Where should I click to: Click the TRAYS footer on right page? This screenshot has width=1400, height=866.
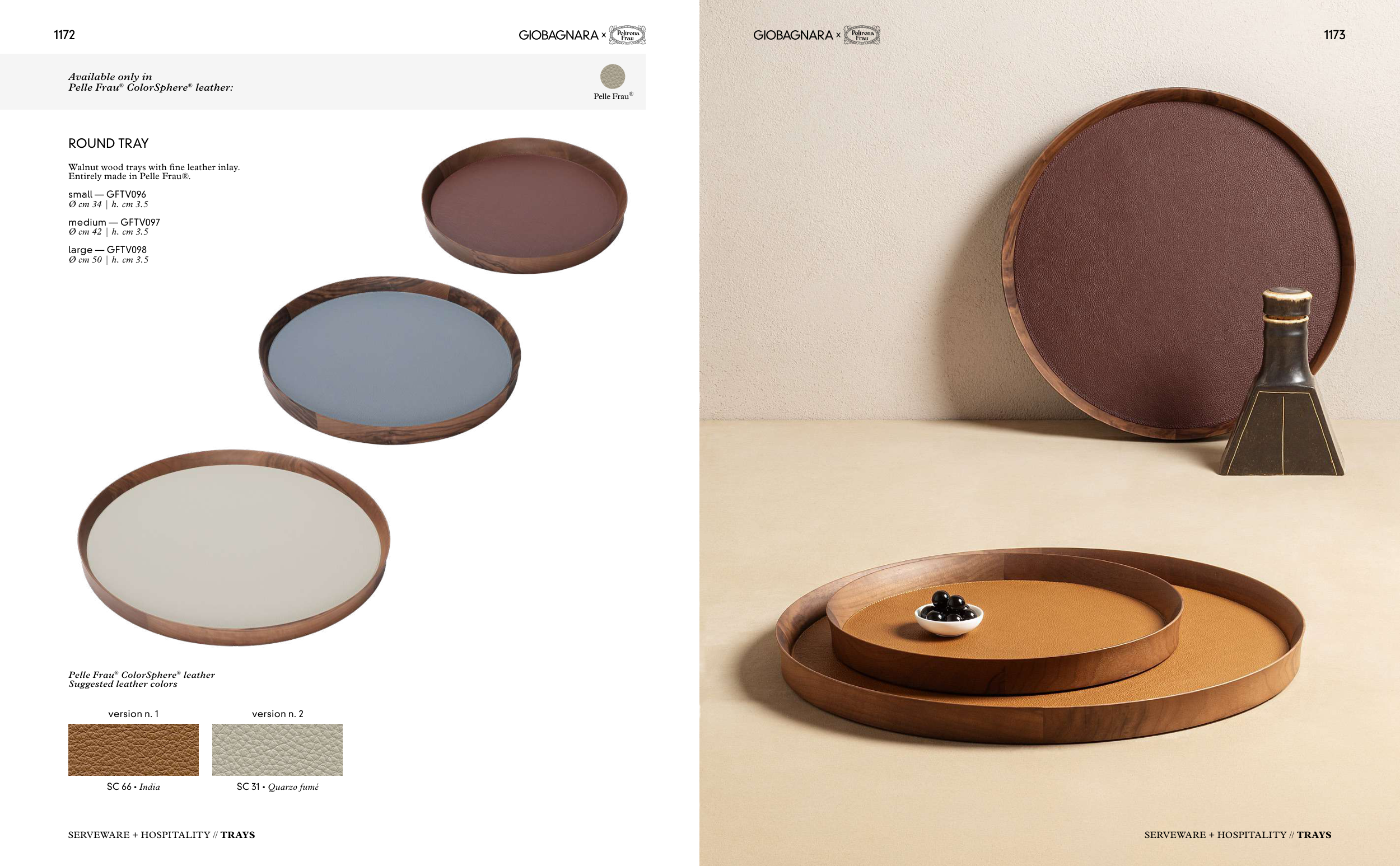[1314, 835]
